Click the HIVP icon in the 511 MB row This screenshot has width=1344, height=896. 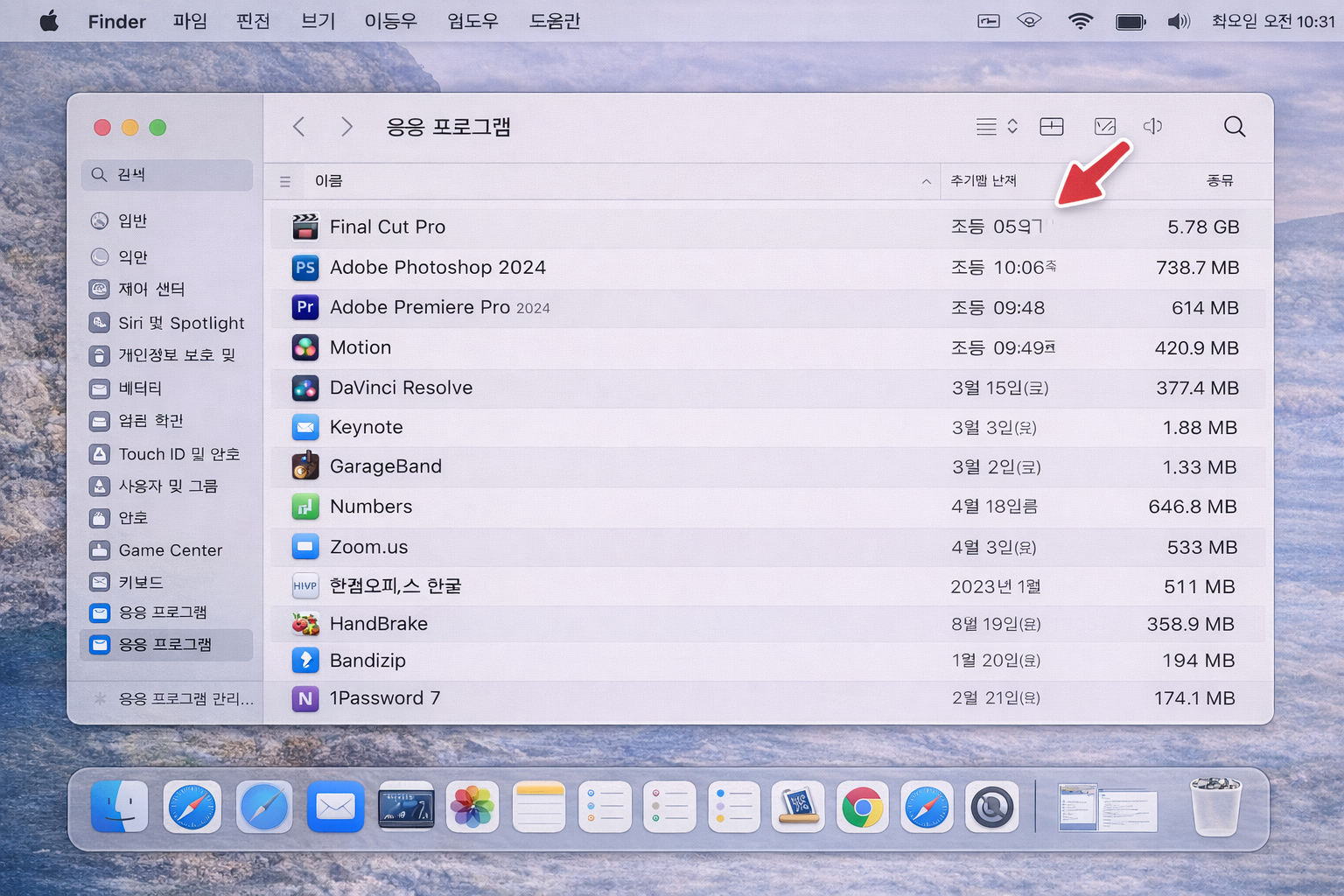pyautogui.click(x=305, y=586)
